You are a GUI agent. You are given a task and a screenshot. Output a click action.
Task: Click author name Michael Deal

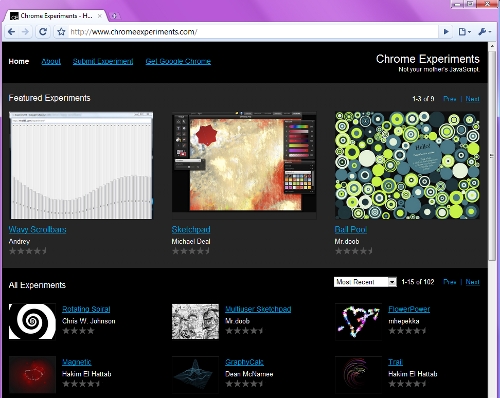(x=191, y=241)
